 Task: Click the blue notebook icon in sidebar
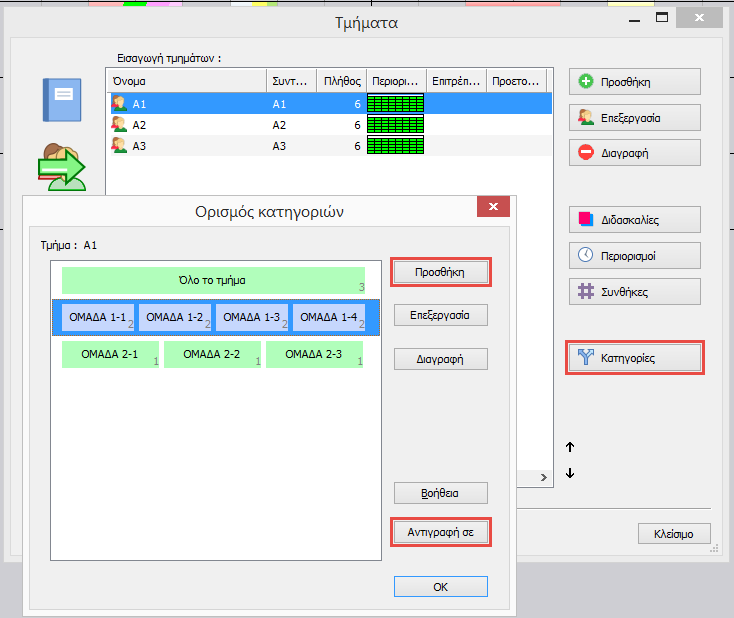pos(61,99)
